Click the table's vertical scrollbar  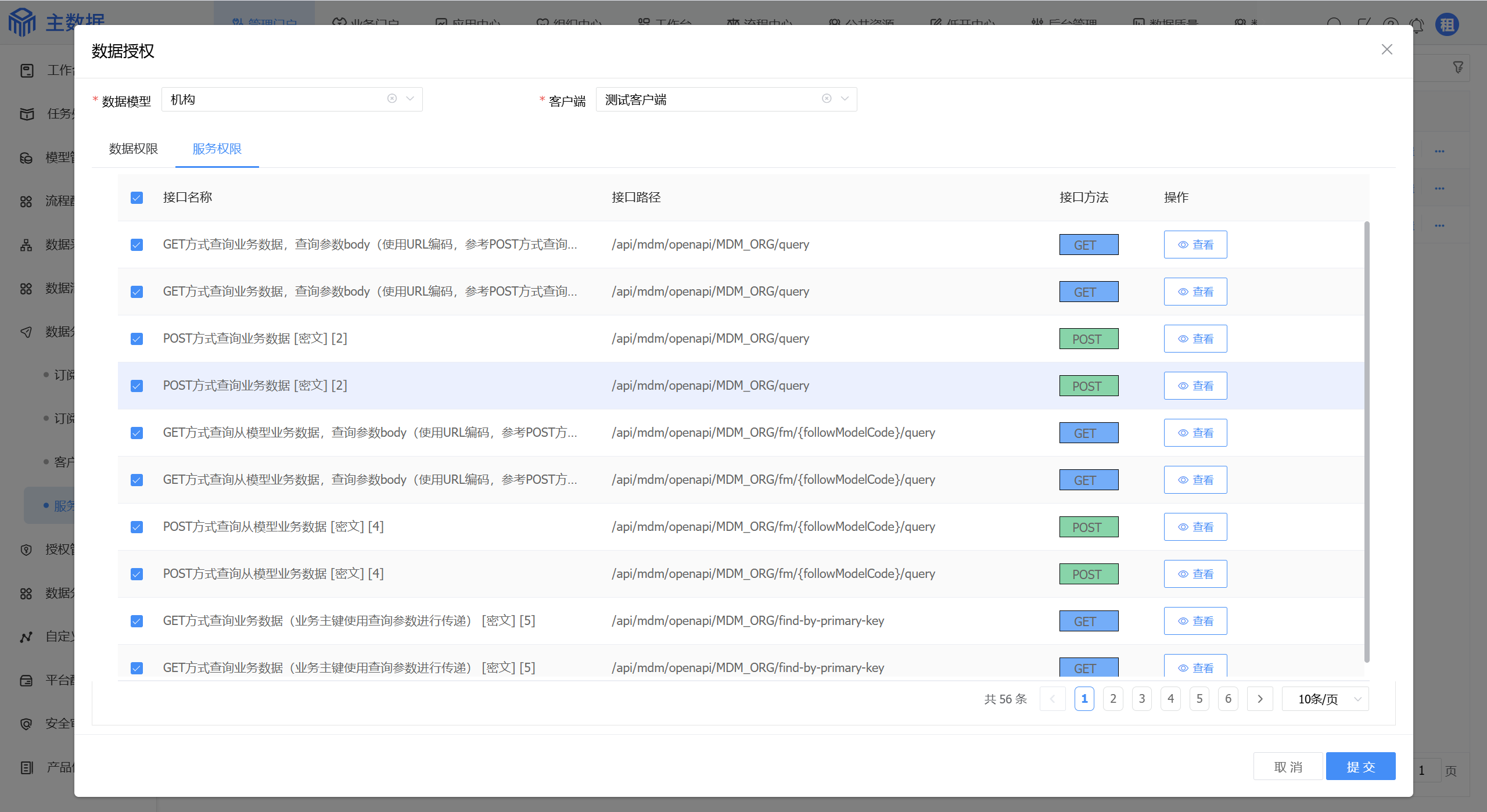click(x=1367, y=441)
